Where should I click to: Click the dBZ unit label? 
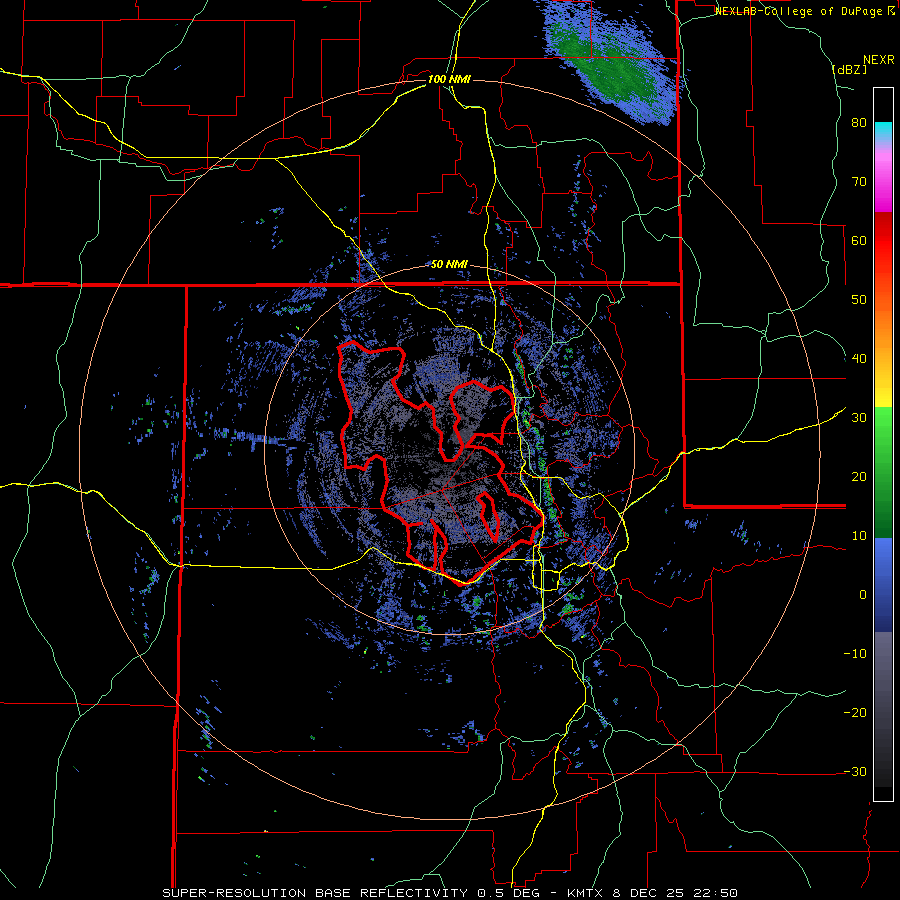pos(849,69)
